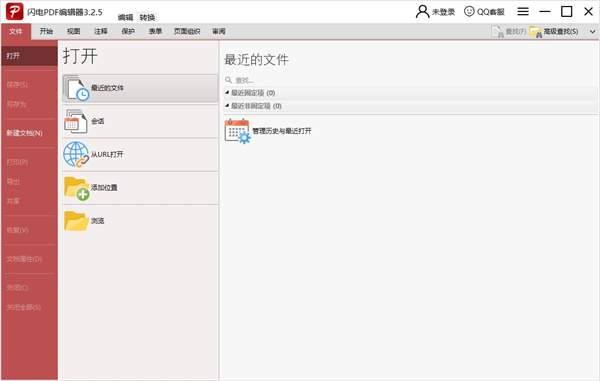Screen dimensions: 600x381
Task: Choose 关闭(C) in the sidebar
Action: click(17, 288)
